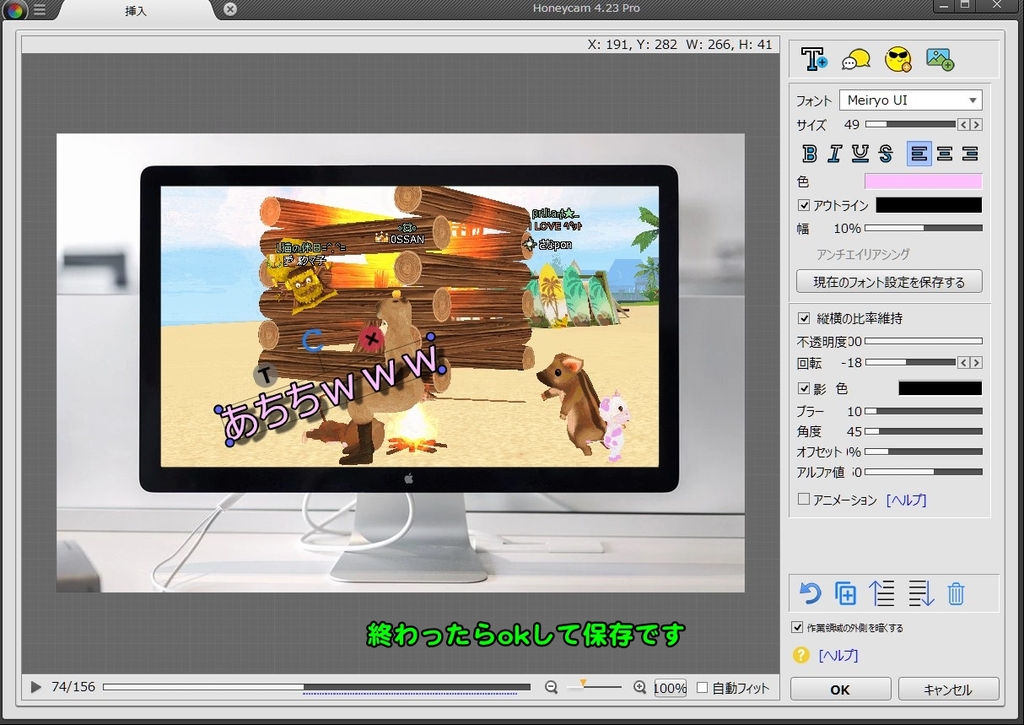The image size is (1024, 725).
Task: Click the duplicate object icon
Action: click(846, 593)
